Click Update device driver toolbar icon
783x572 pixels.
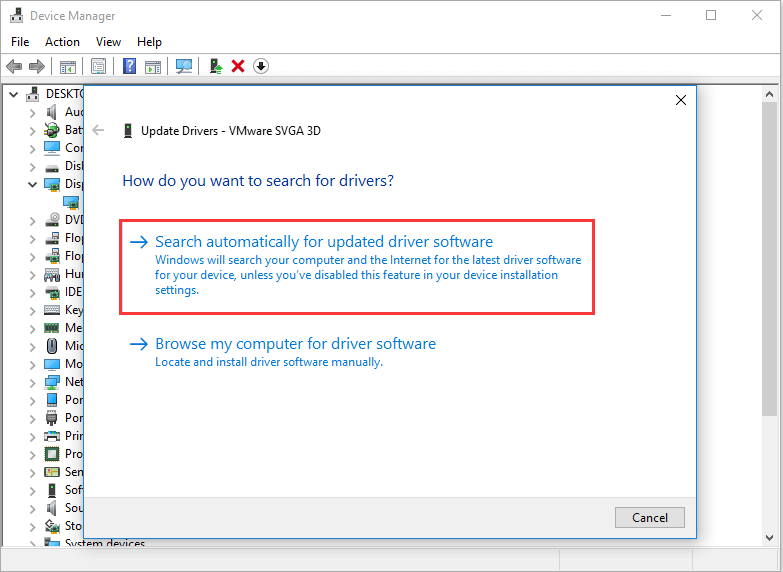tap(216, 66)
